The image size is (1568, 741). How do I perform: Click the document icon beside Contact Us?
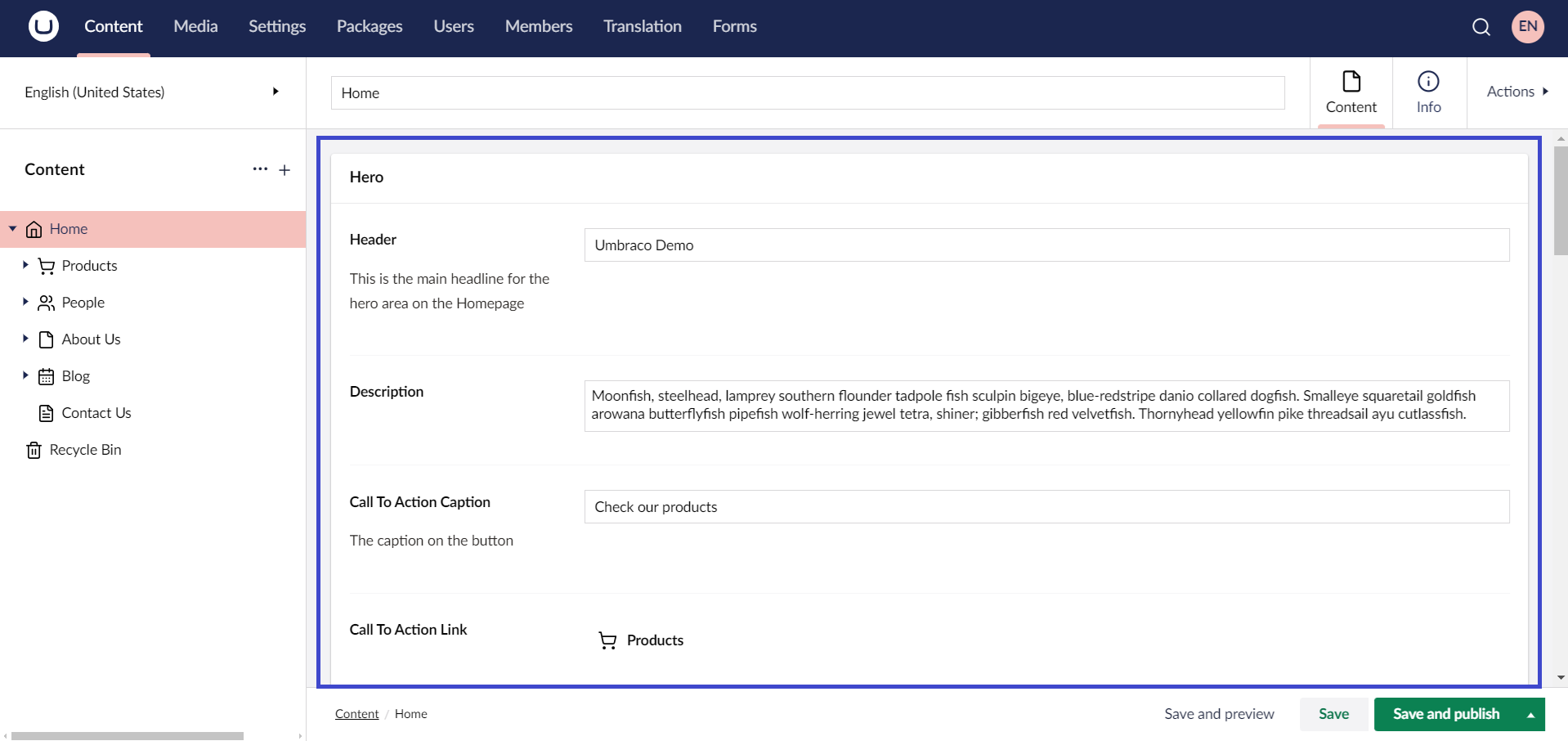pyautogui.click(x=45, y=412)
